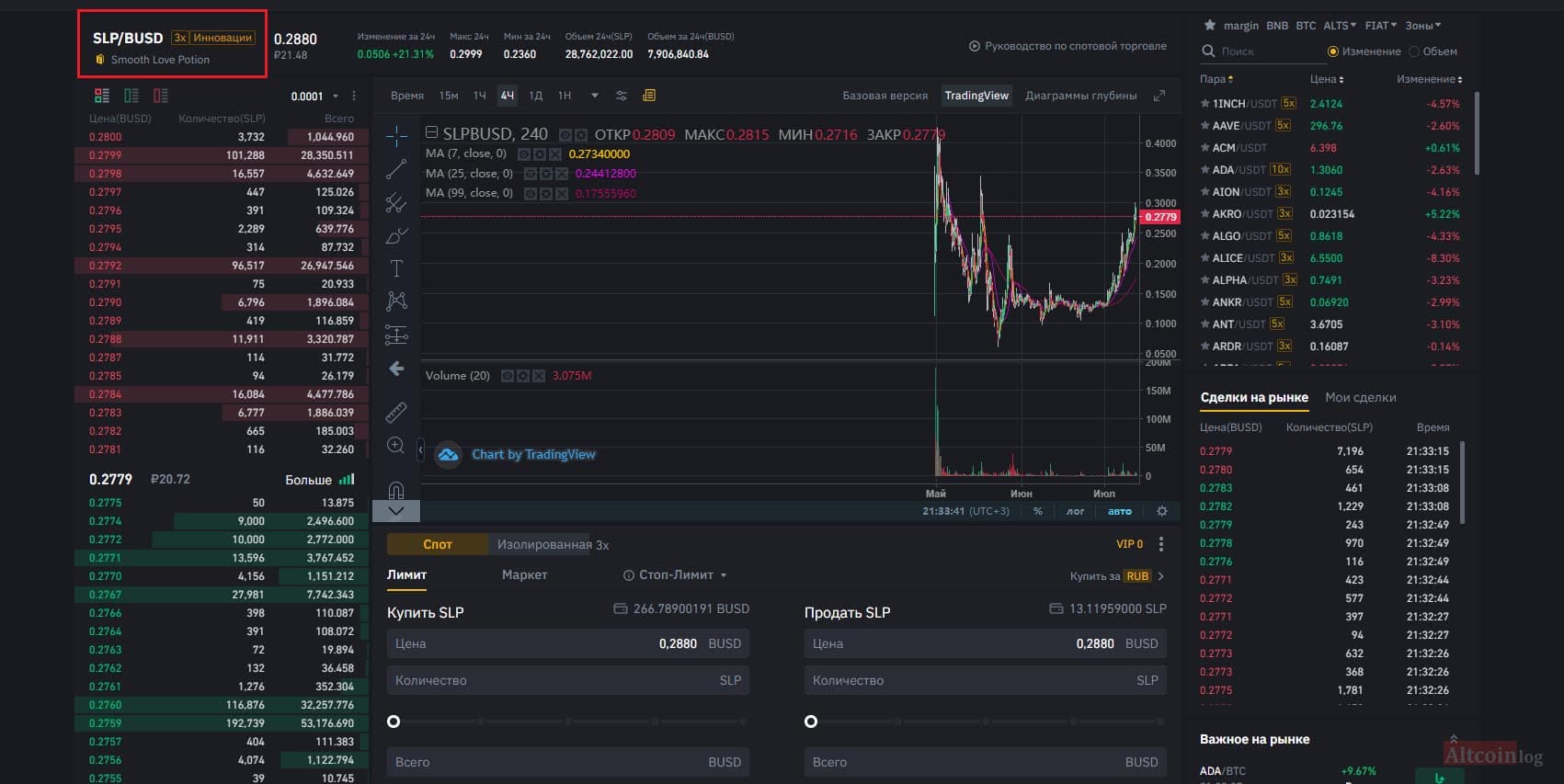The width and height of the screenshot is (1564, 784).
Task: Expand more time interval options arrow
Action: [x=595, y=96]
